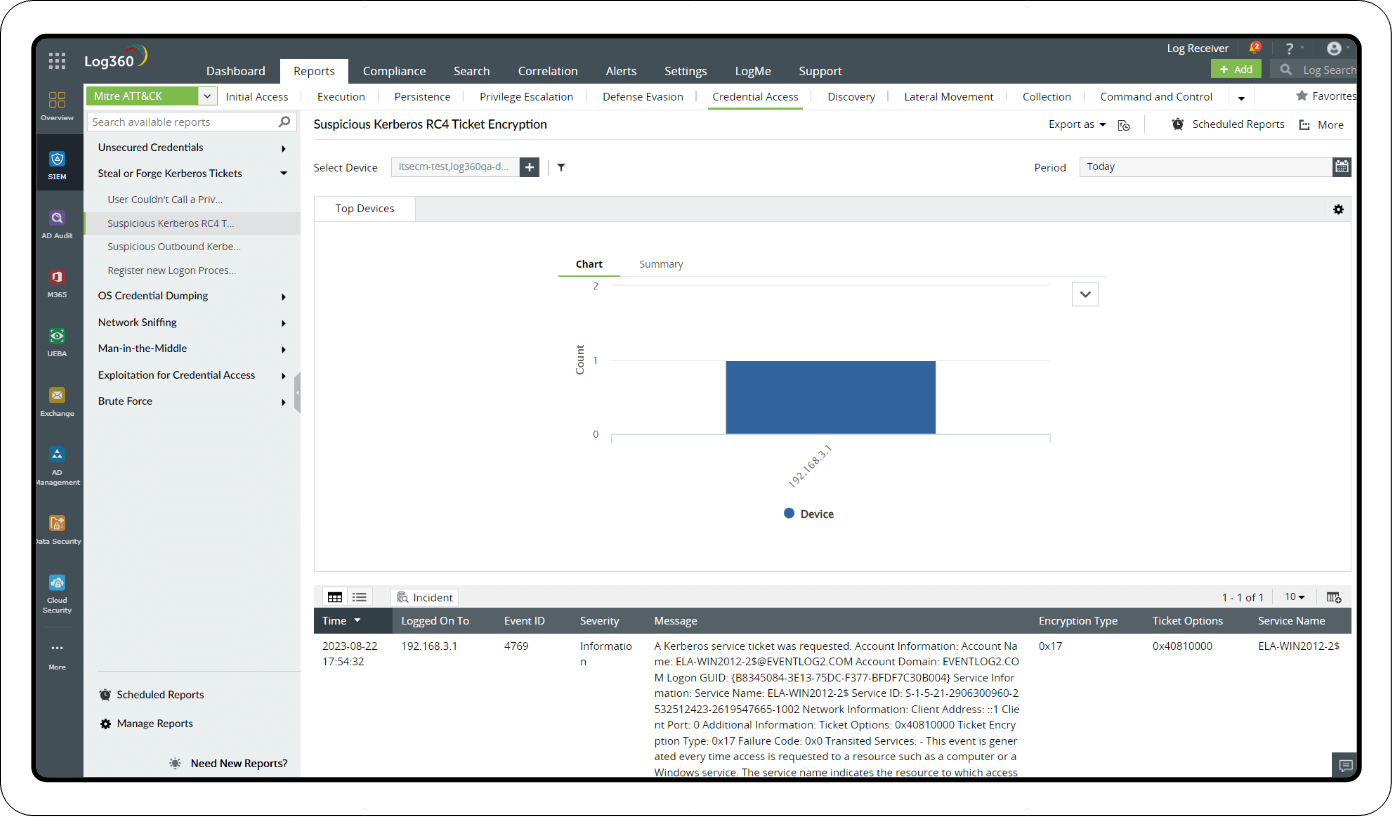Open the user account profile menu
The width and height of the screenshot is (1392, 817).
click(1334, 48)
